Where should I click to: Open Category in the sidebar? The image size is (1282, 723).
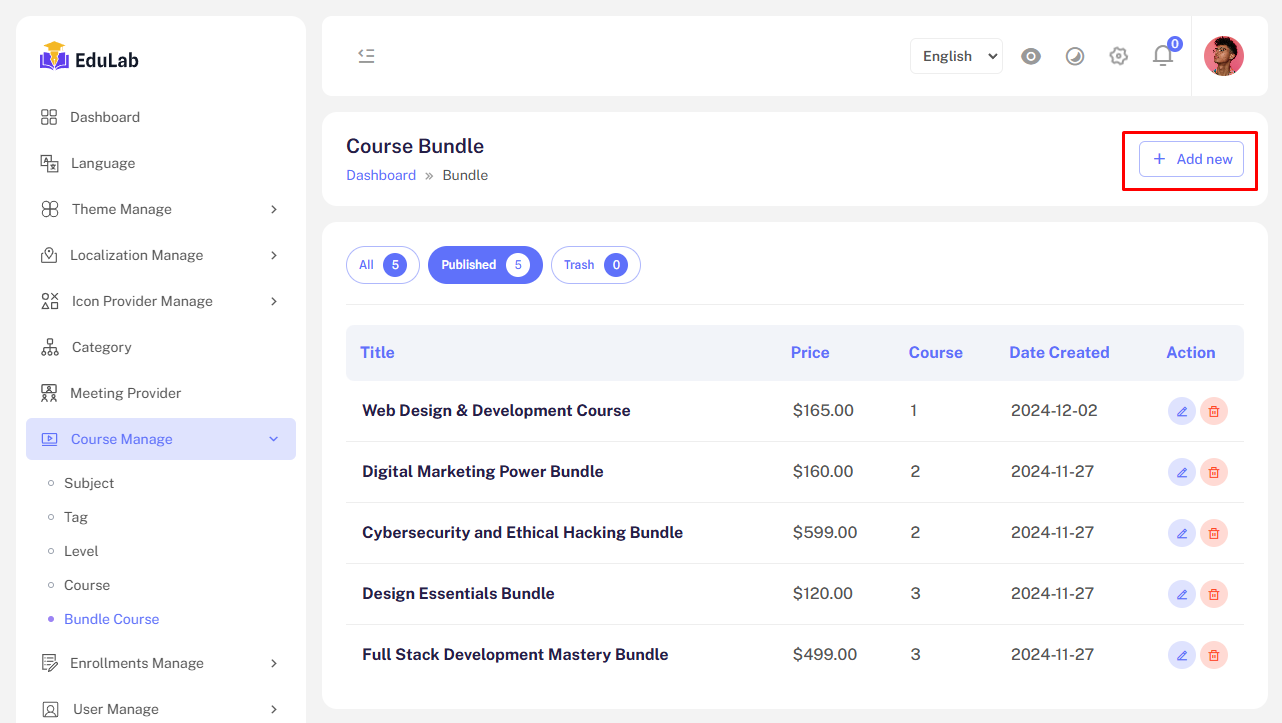pos(101,347)
